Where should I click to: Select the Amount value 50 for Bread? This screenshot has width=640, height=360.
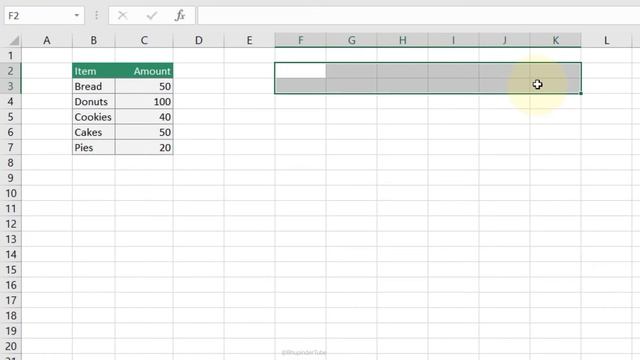coord(144,86)
